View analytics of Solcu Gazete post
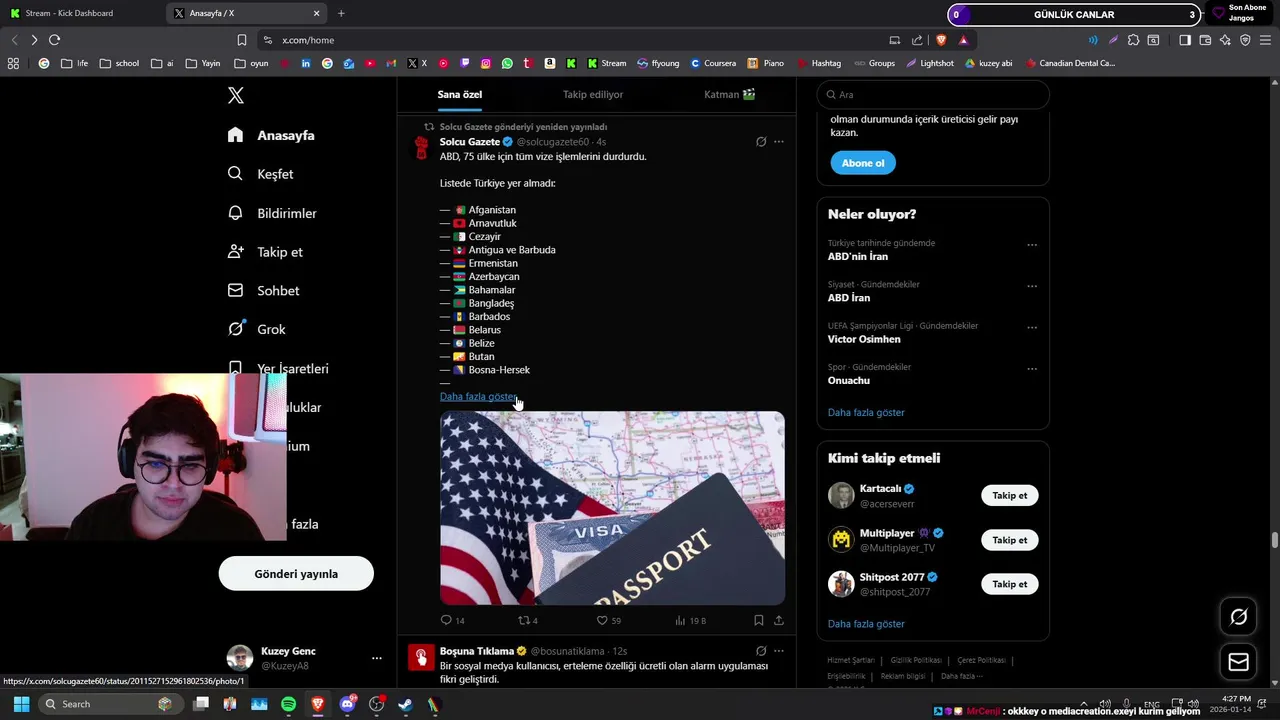 [x=690, y=620]
